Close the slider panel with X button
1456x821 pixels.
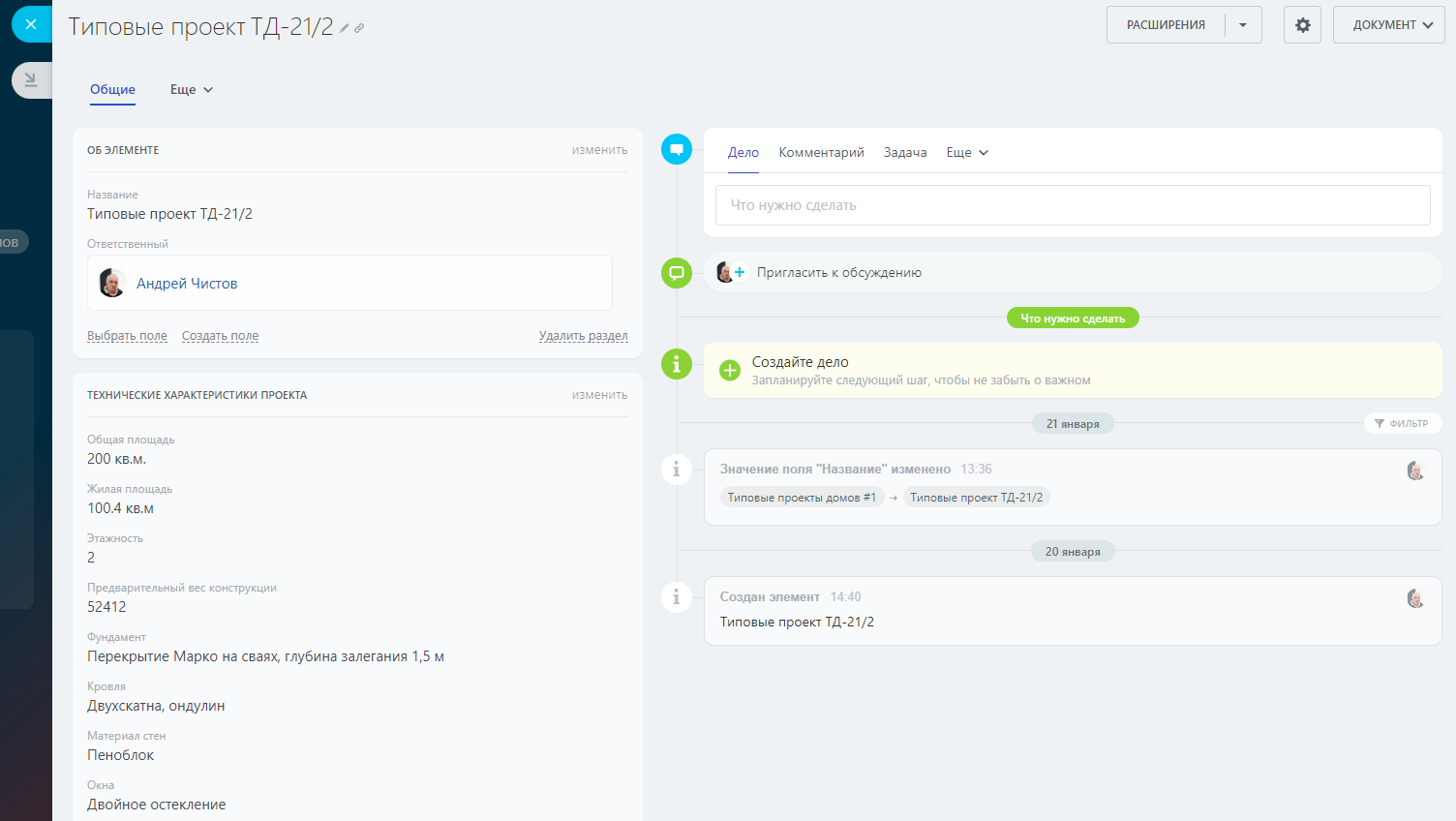pos(31,24)
